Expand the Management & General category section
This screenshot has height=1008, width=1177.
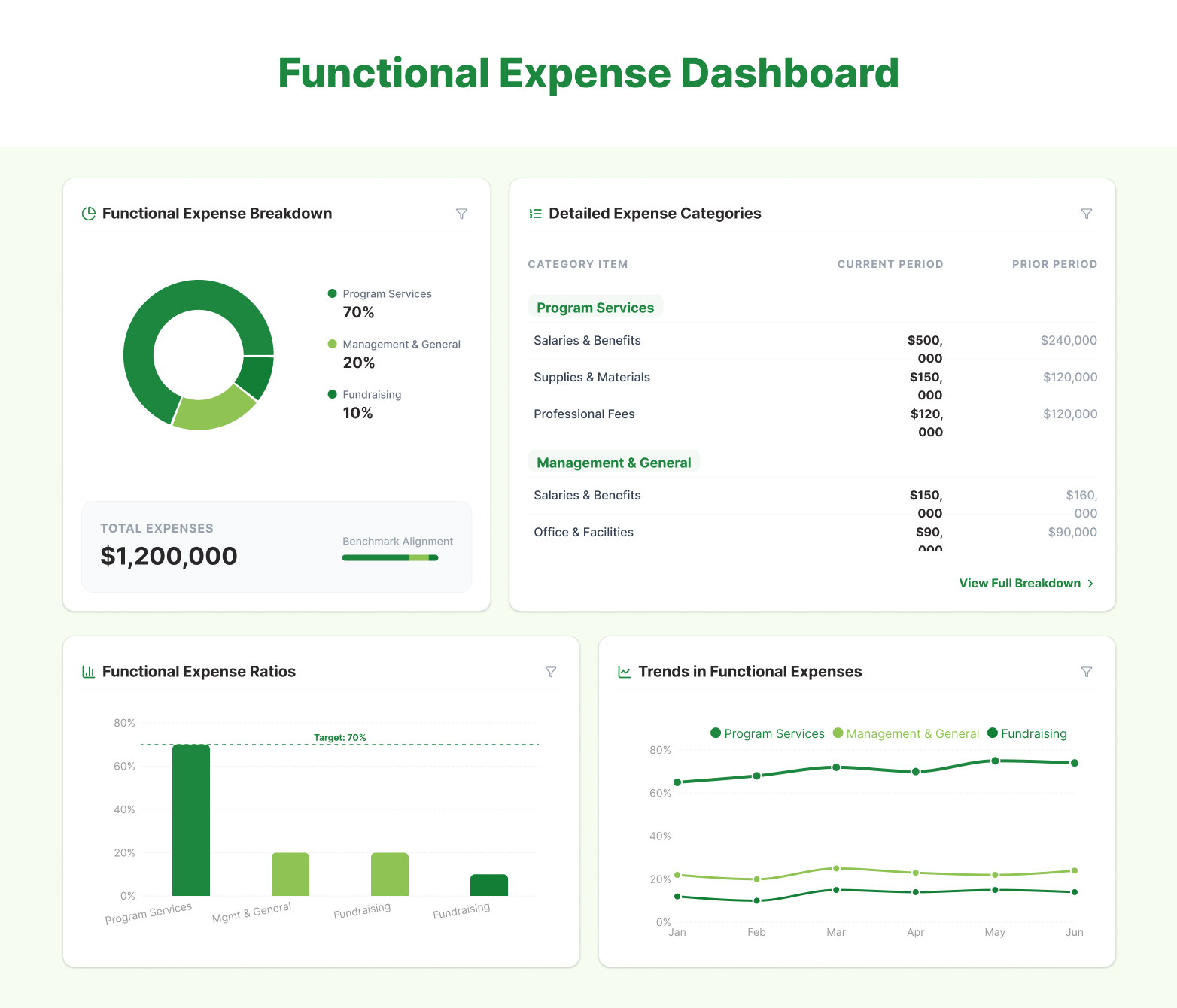click(614, 462)
